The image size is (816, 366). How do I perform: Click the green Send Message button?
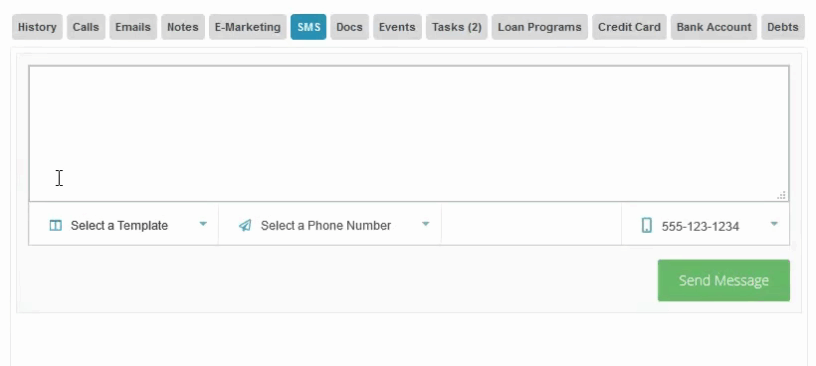[723, 280]
